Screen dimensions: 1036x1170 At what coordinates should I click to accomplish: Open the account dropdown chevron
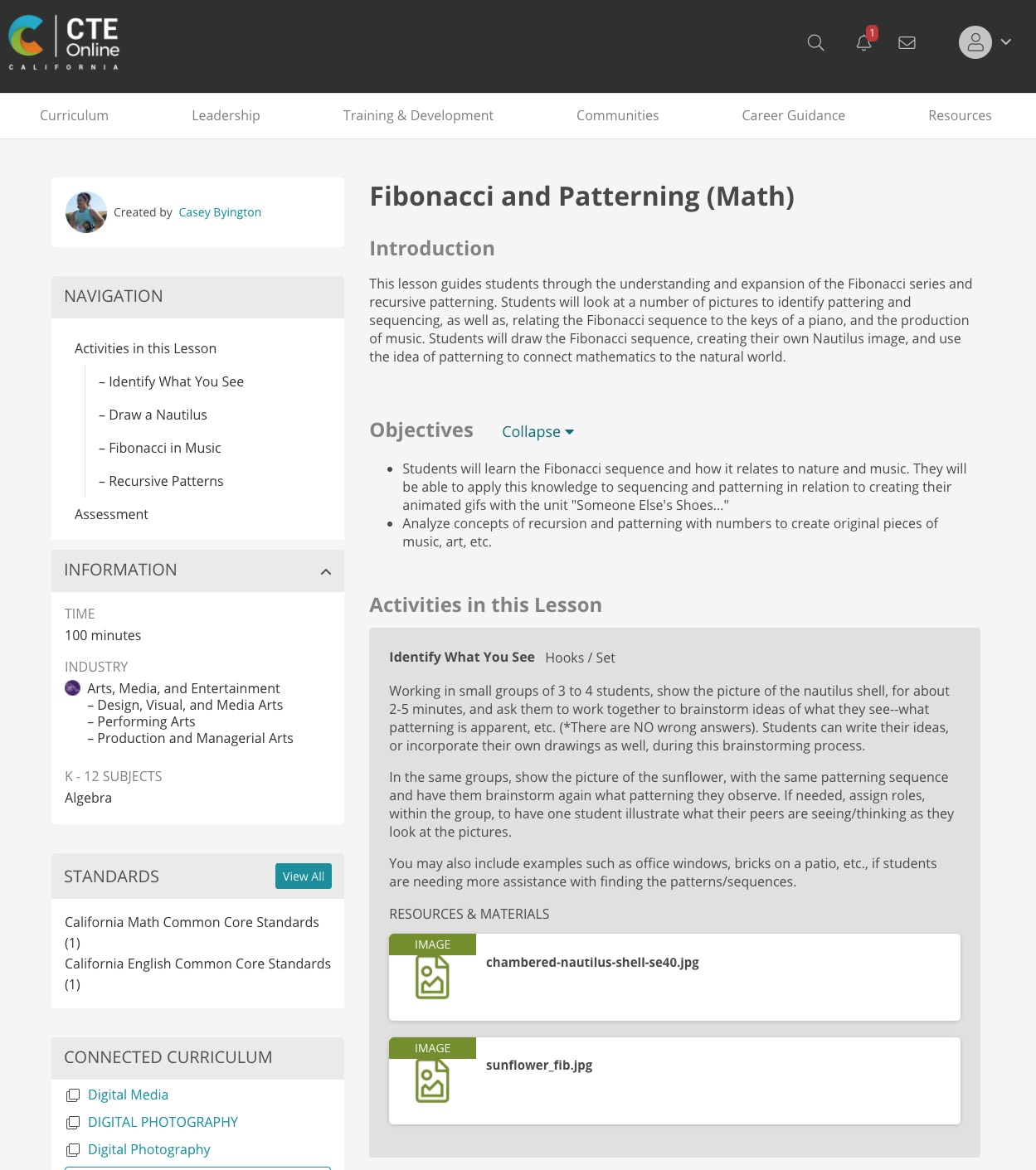[x=1005, y=42]
